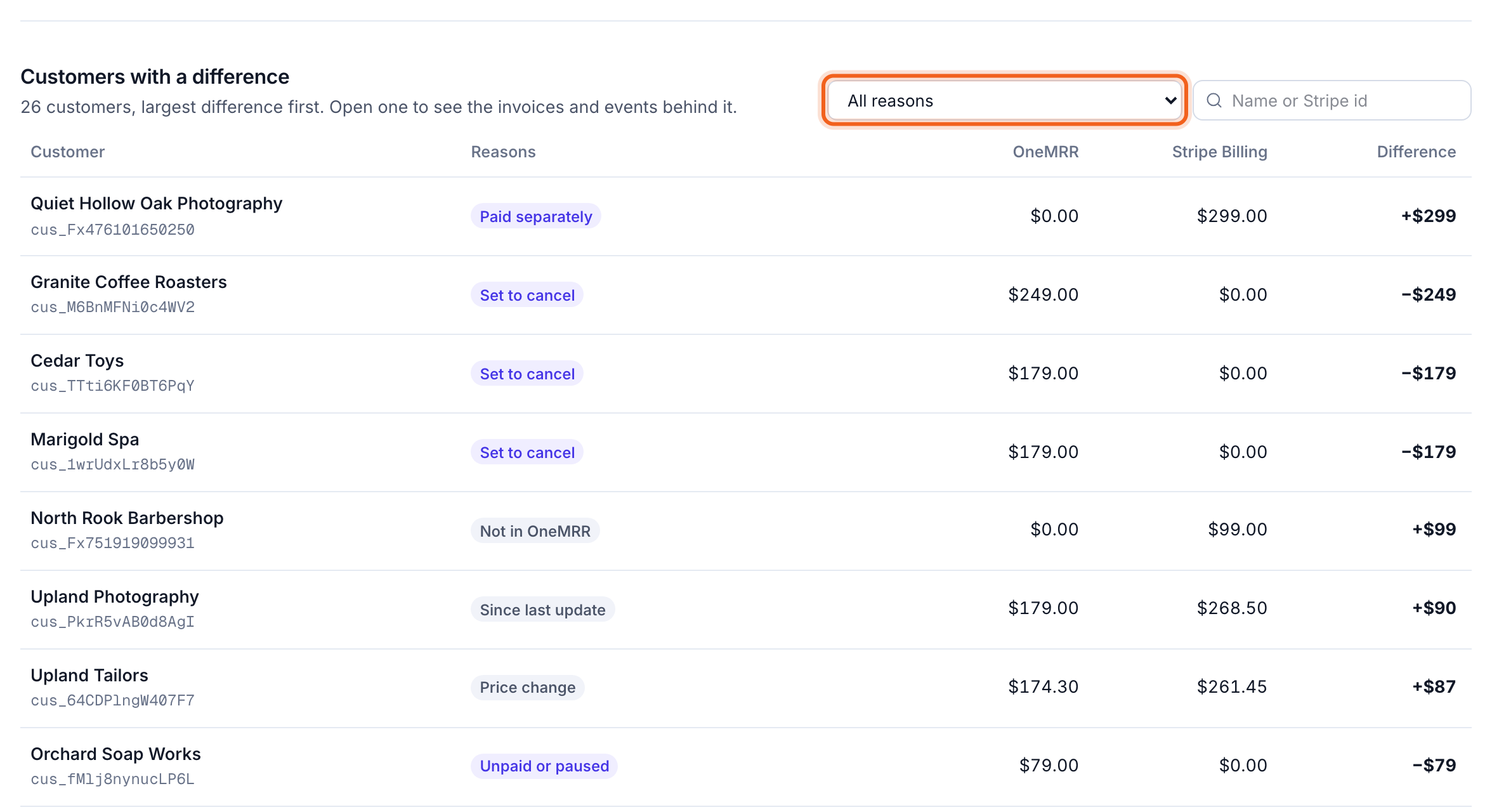Focus the Name or Stripe id search field

pos(1332,100)
